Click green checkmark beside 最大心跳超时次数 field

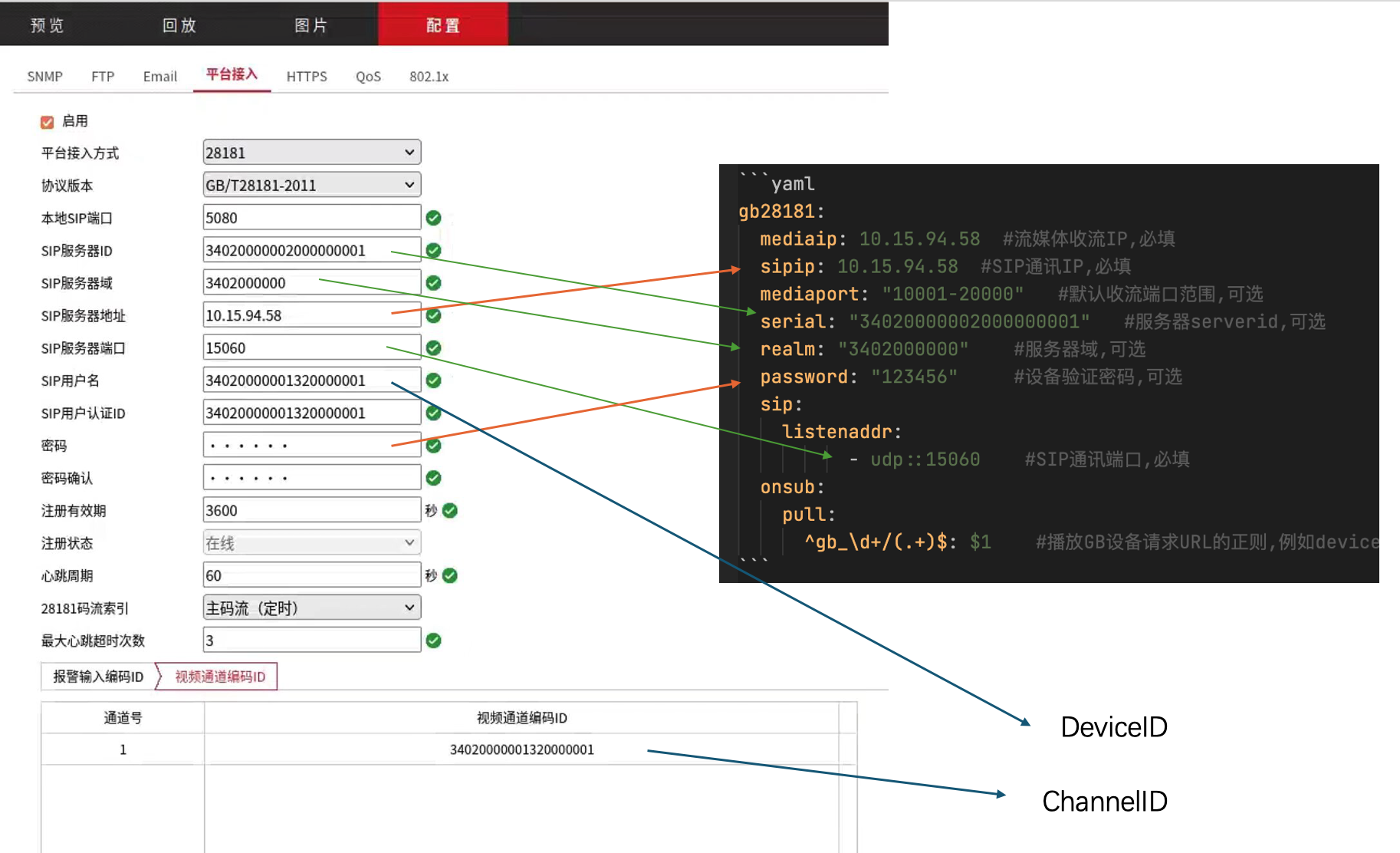coord(433,641)
